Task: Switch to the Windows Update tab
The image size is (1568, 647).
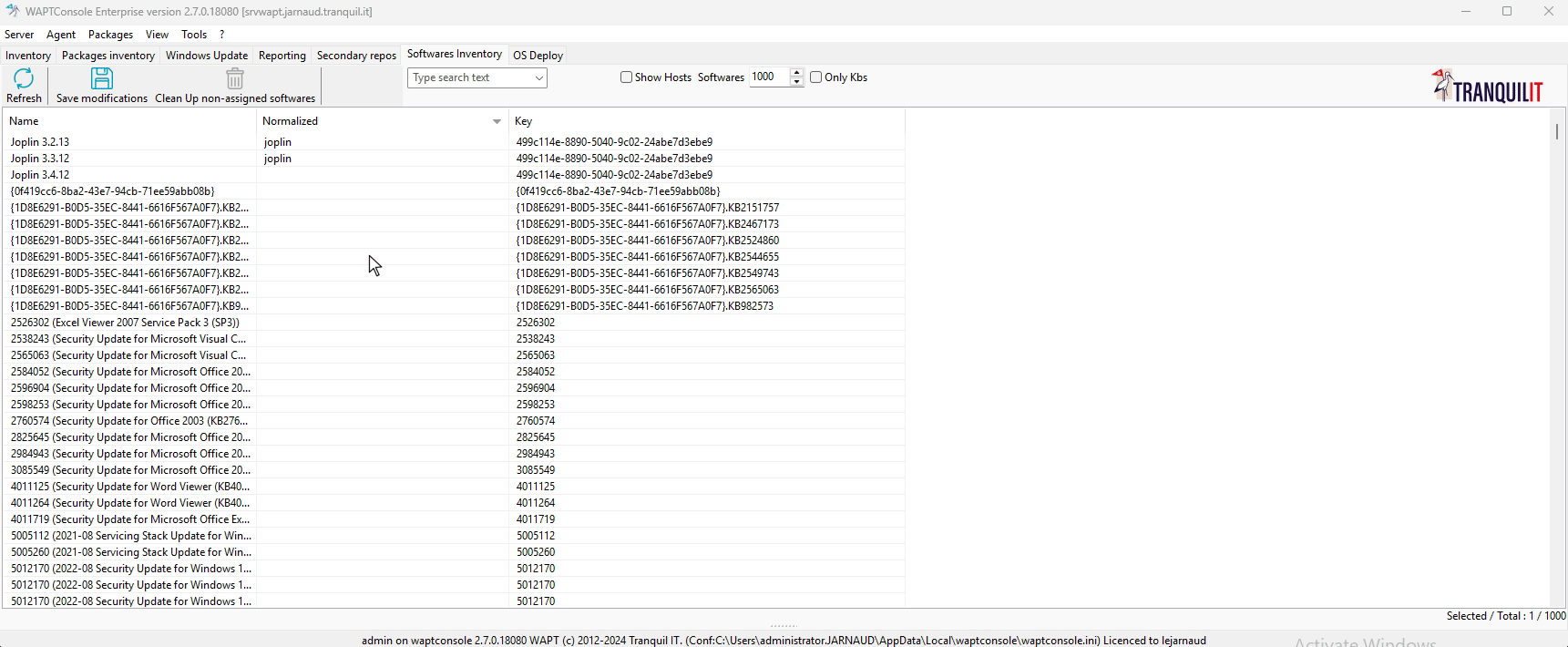Action: click(x=207, y=56)
